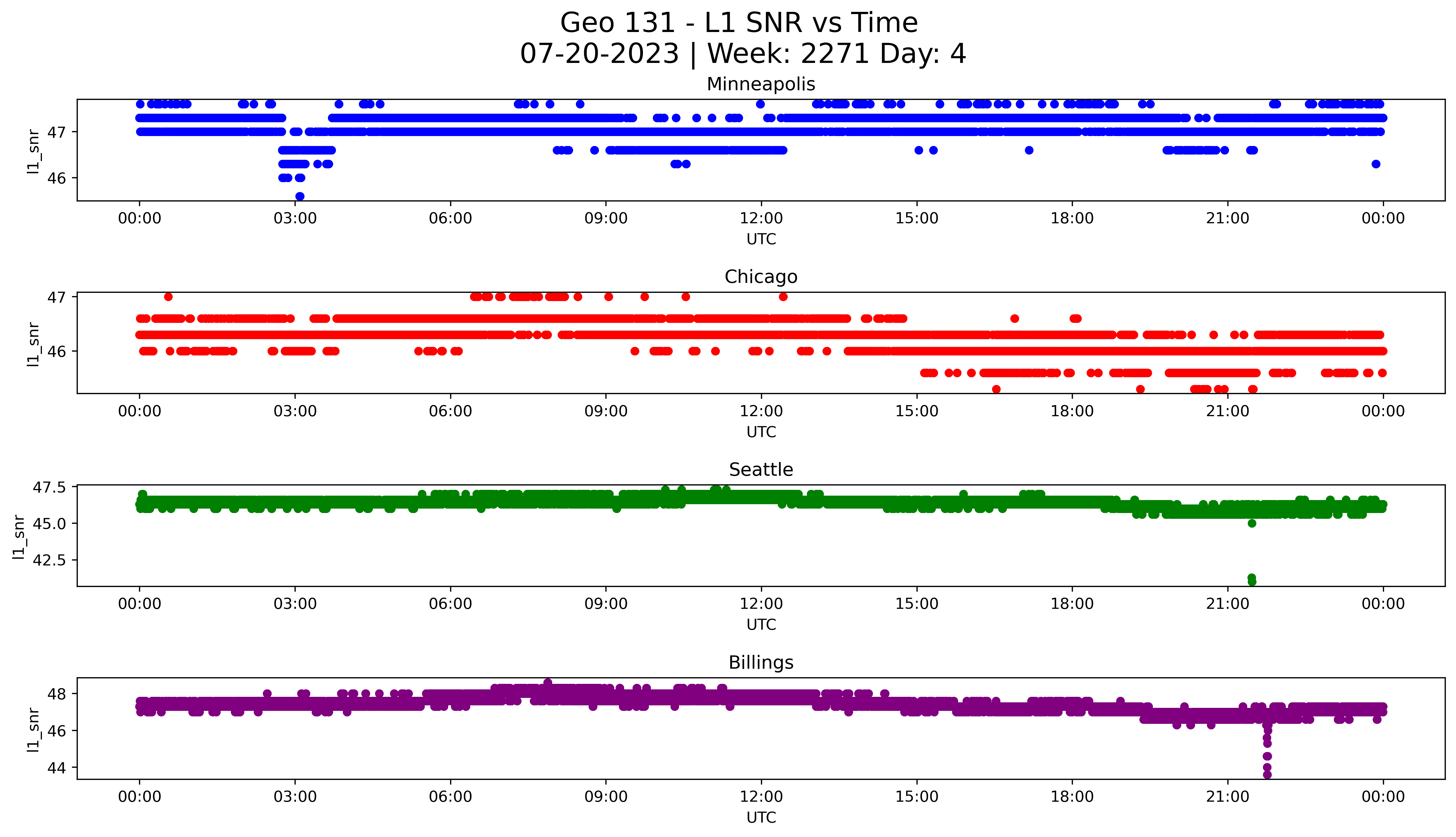Click the 06:00 tick label of Chicago plot

[x=450, y=411]
